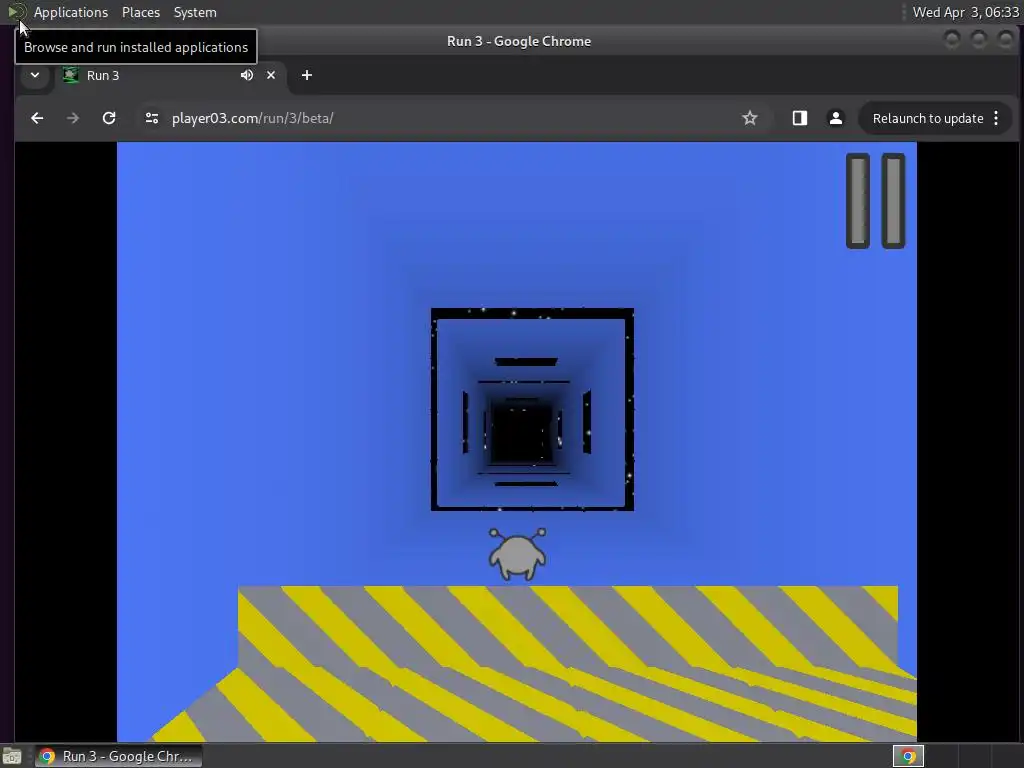The width and height of the screenshot is (1024, 768).
Task: Bookmark this page with the star
Action: click(x=750, y=118)
